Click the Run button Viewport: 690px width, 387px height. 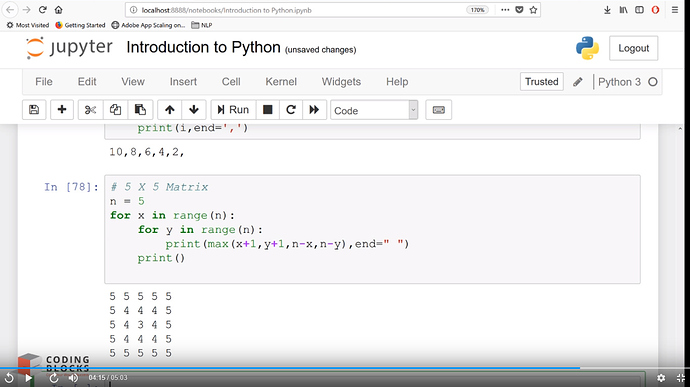(x=233, y=110)
